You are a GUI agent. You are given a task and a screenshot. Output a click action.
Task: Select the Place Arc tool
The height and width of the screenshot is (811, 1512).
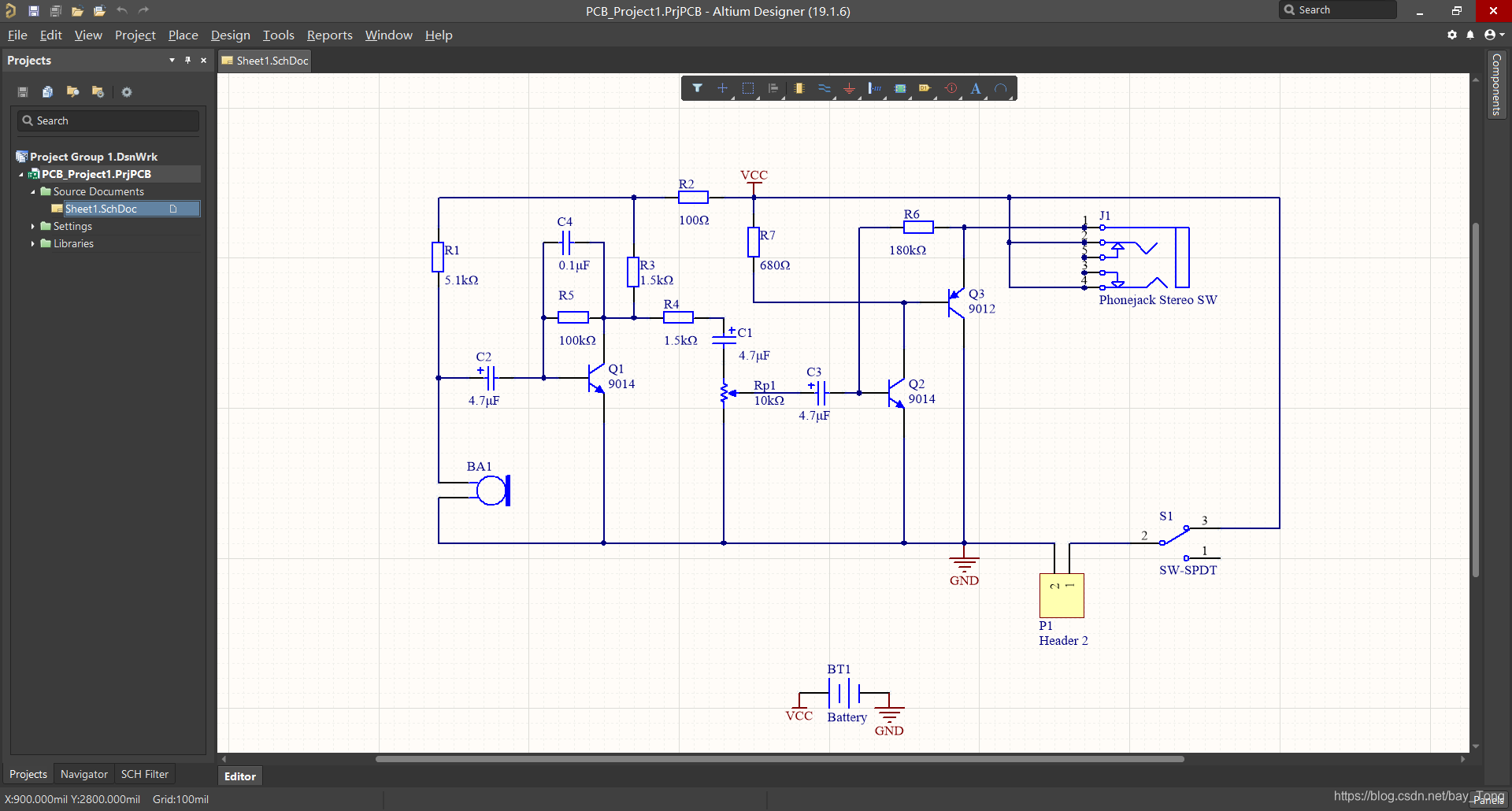[1001, 88]
